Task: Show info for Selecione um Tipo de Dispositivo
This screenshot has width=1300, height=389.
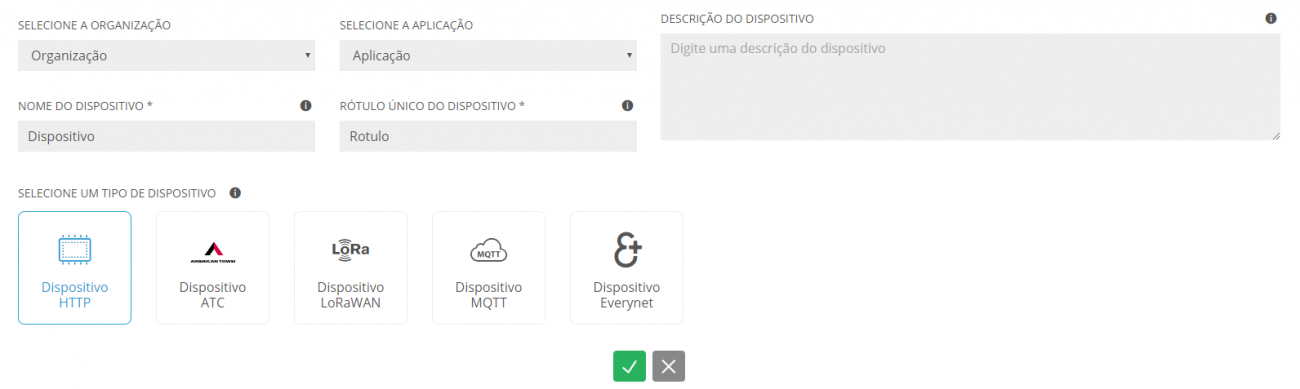Action: (x=235, y=193)
